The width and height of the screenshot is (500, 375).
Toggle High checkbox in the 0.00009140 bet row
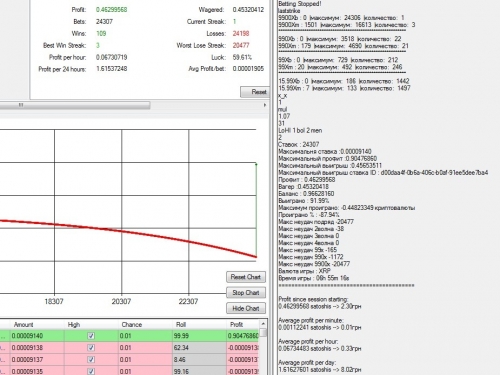(x=91, y=336)
